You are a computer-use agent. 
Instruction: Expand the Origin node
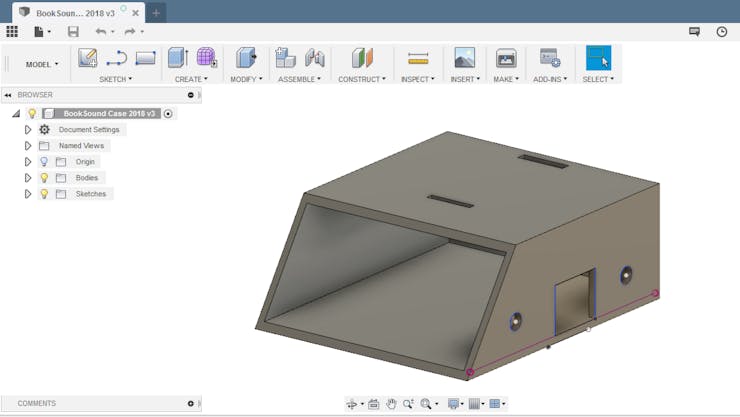(x=28, y=162)
